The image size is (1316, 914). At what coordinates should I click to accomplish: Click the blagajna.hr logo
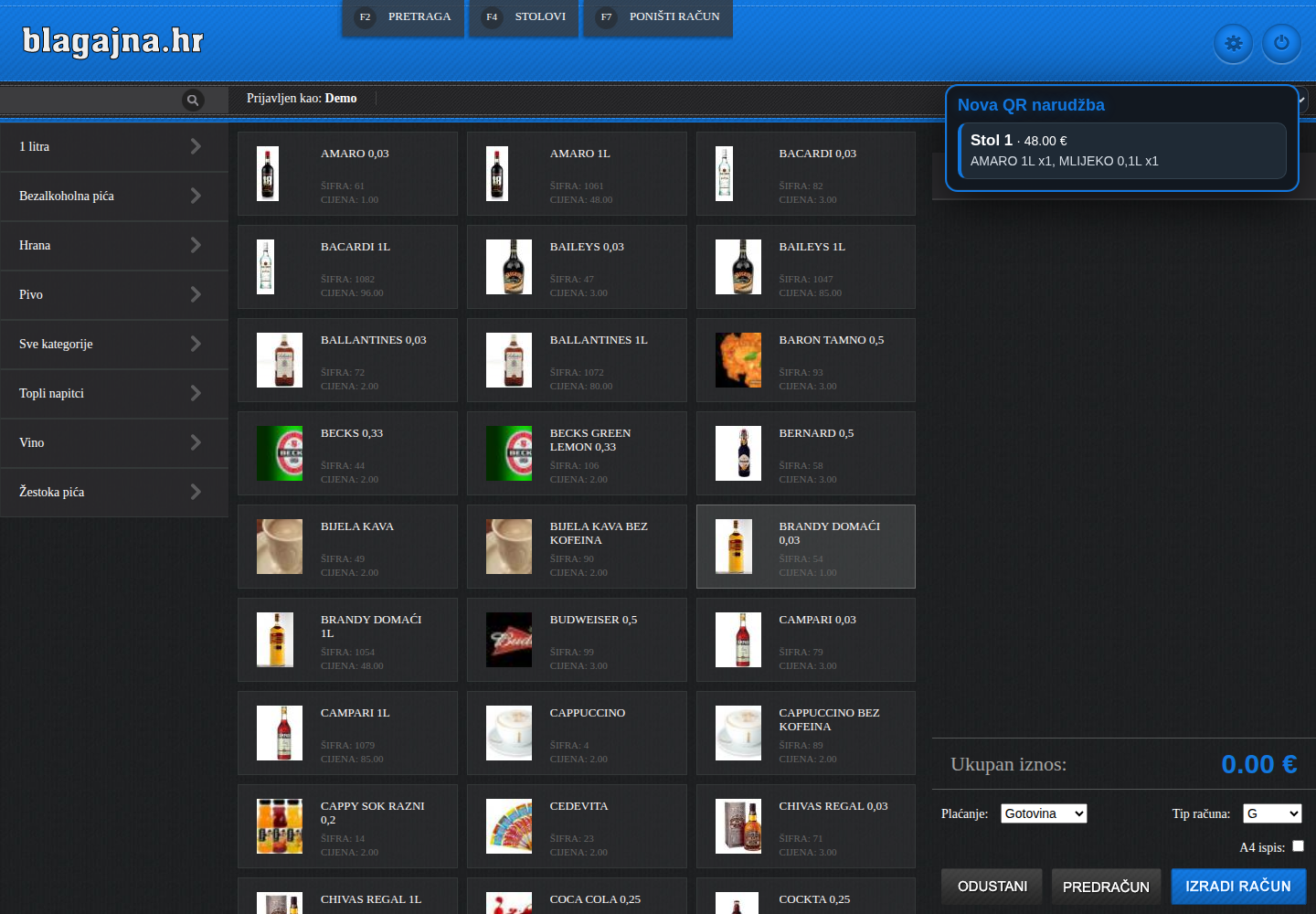pos(112,41)
